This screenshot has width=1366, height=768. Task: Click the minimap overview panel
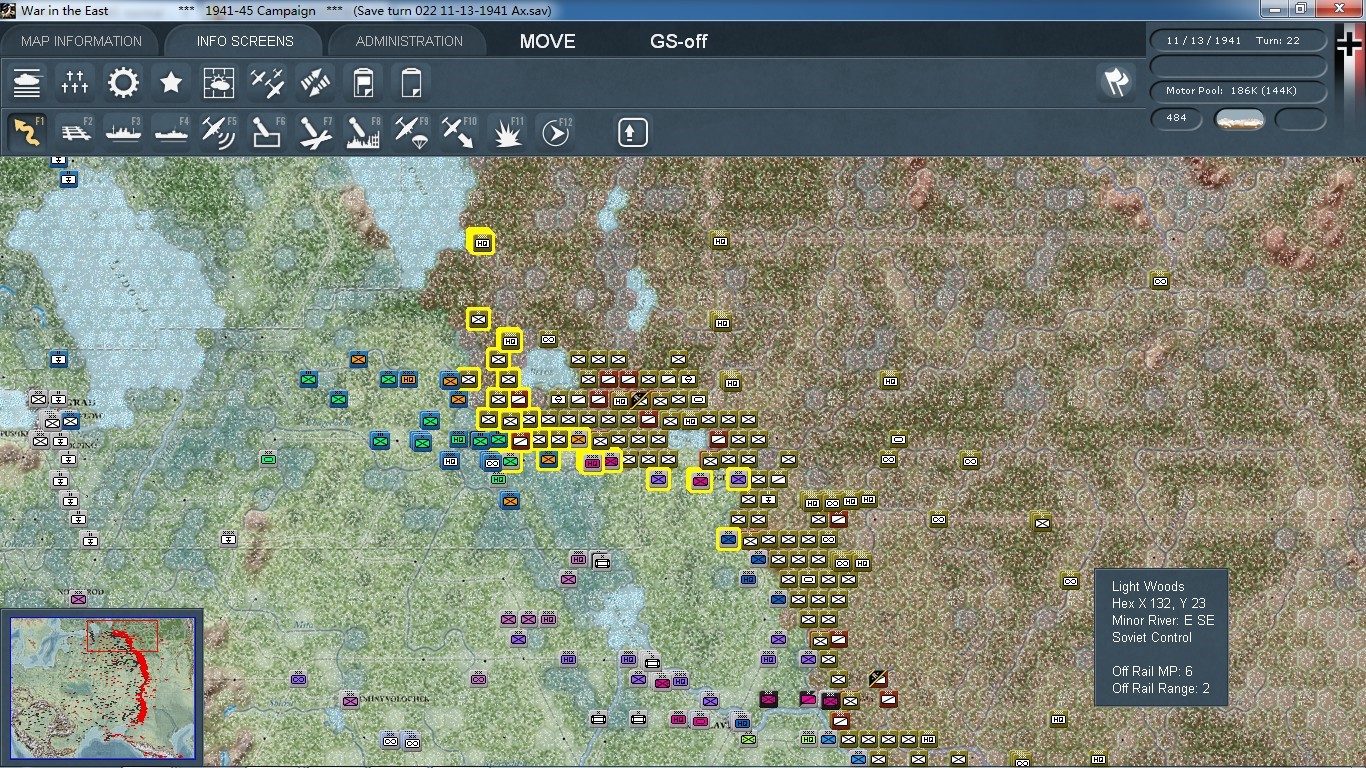tap(103, 686)
